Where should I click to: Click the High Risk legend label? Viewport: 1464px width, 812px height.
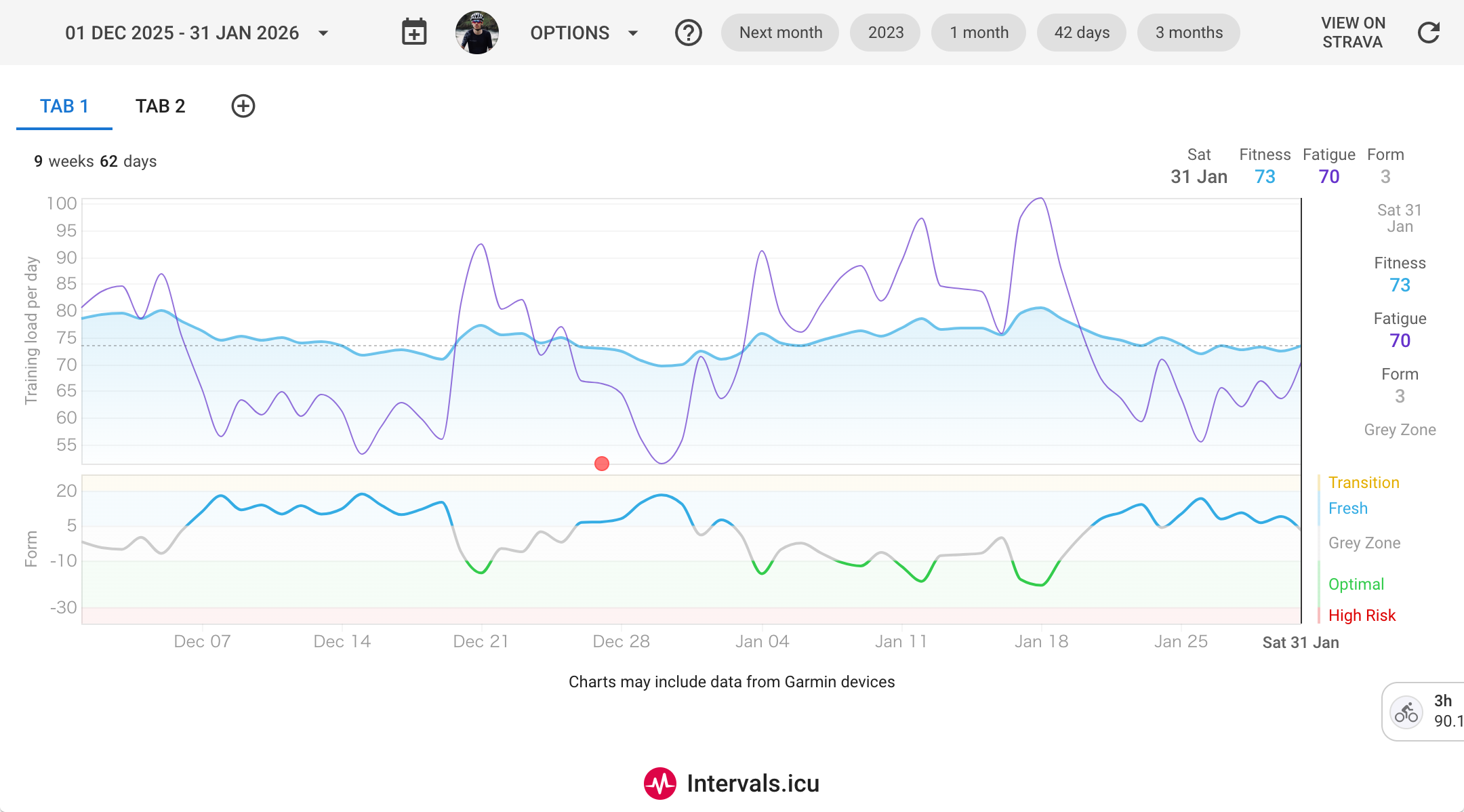tap(1362, 615)
